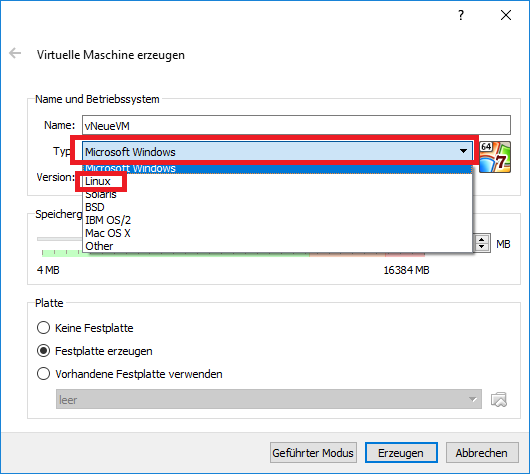Click the Name field containing vNeueVM
Screen dimensions: 530x474
(296, 125)
